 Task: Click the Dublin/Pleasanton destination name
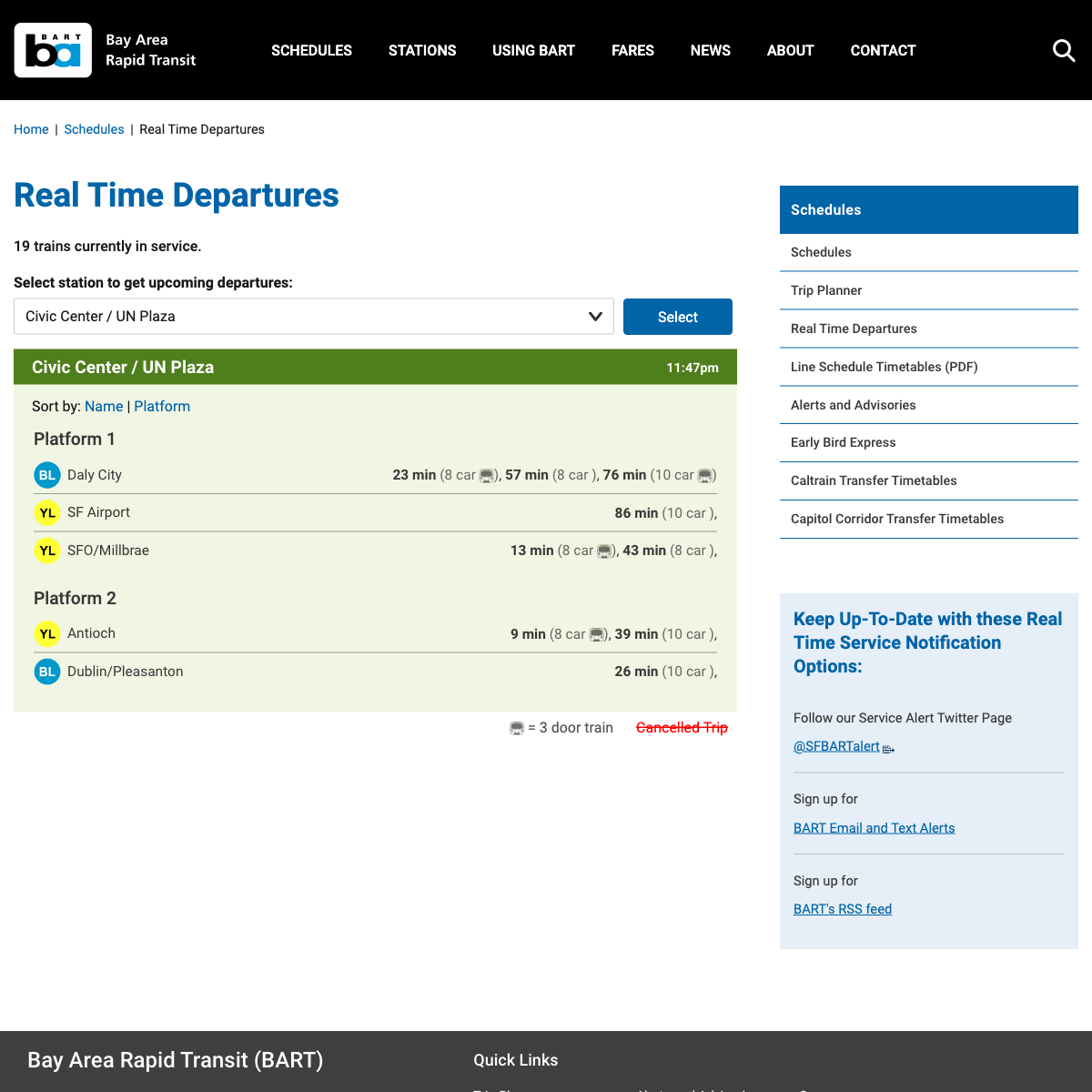(x=126, y=672)
